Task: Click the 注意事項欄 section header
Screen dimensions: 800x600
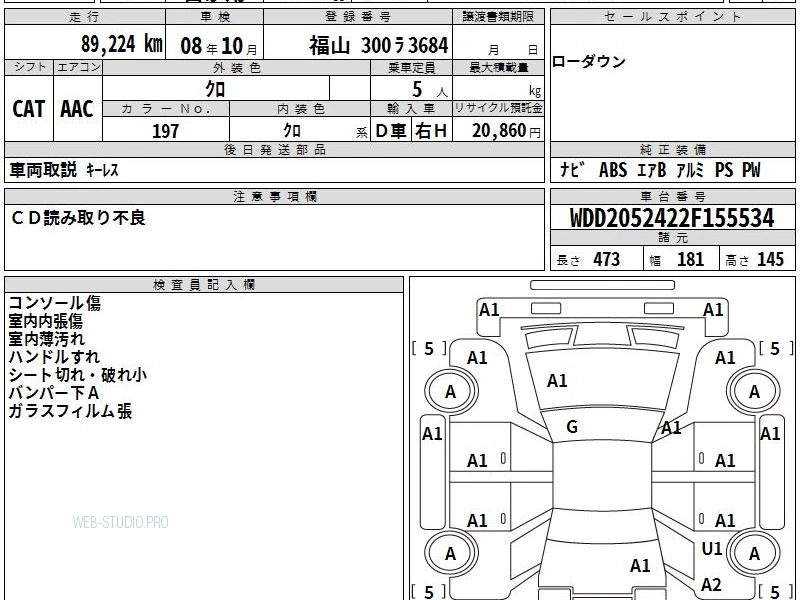Action: [274, 196]
